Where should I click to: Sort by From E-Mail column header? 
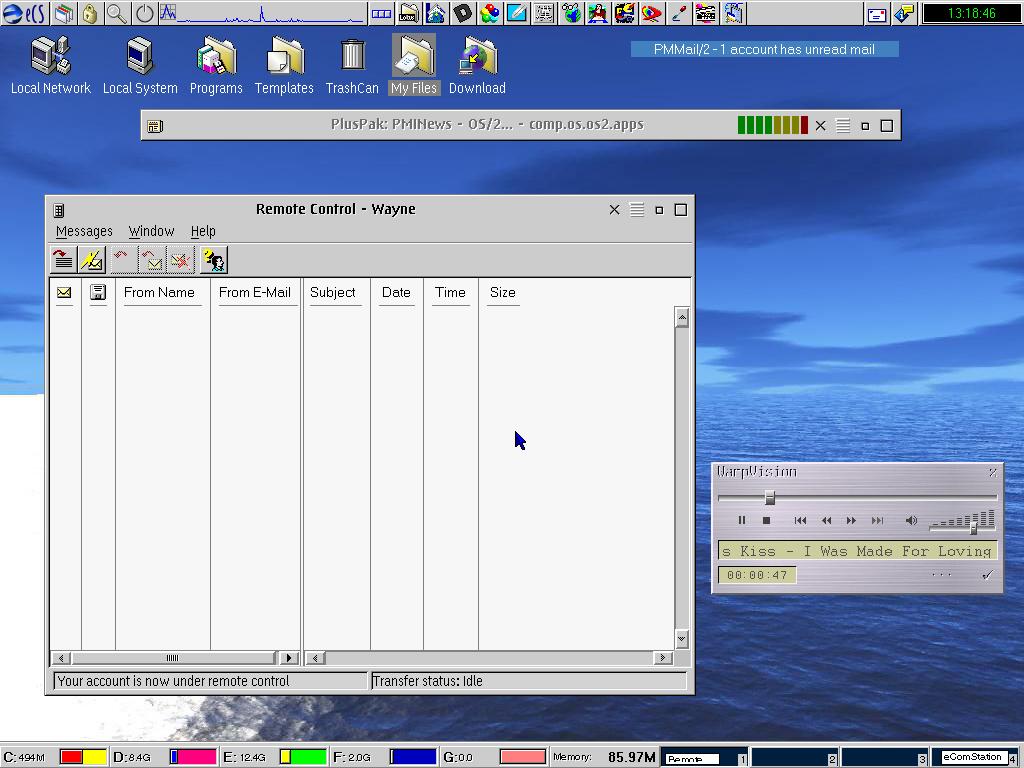(x=255, y=293)
